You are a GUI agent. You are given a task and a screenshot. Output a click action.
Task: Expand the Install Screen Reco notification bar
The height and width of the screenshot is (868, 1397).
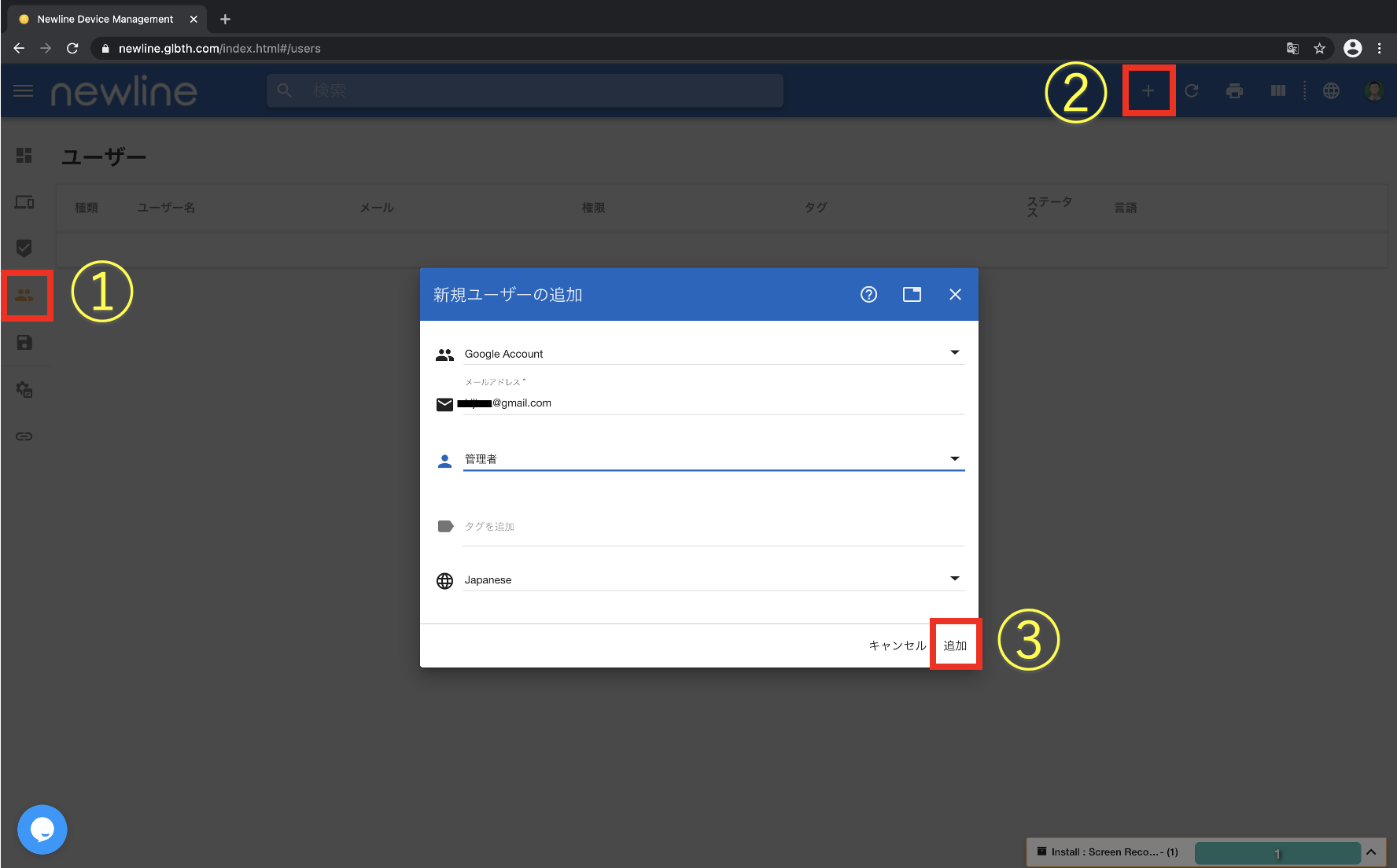click(x=1370, y=852)
